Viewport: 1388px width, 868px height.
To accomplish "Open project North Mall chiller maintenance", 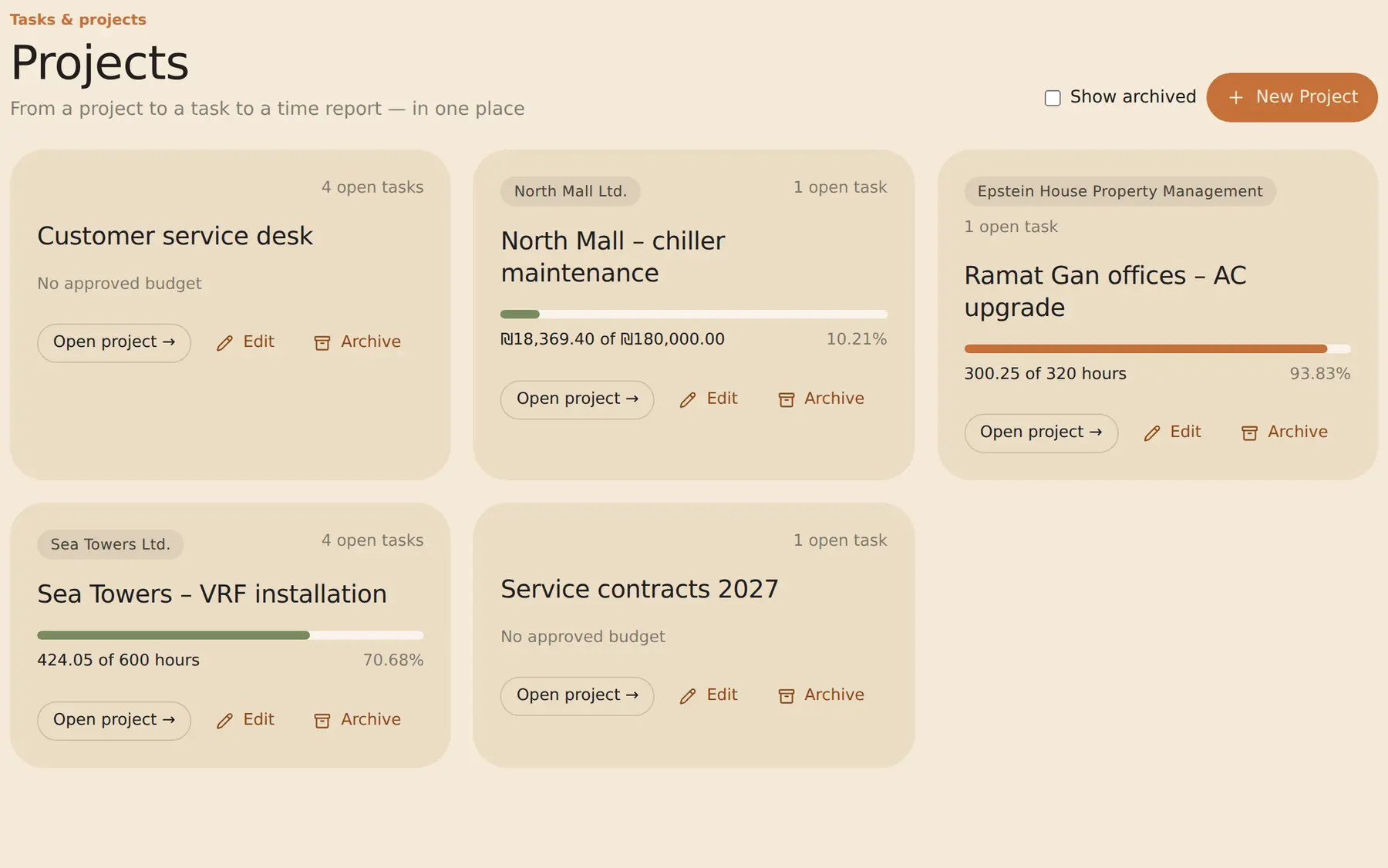I will click(x=578, y=399).
